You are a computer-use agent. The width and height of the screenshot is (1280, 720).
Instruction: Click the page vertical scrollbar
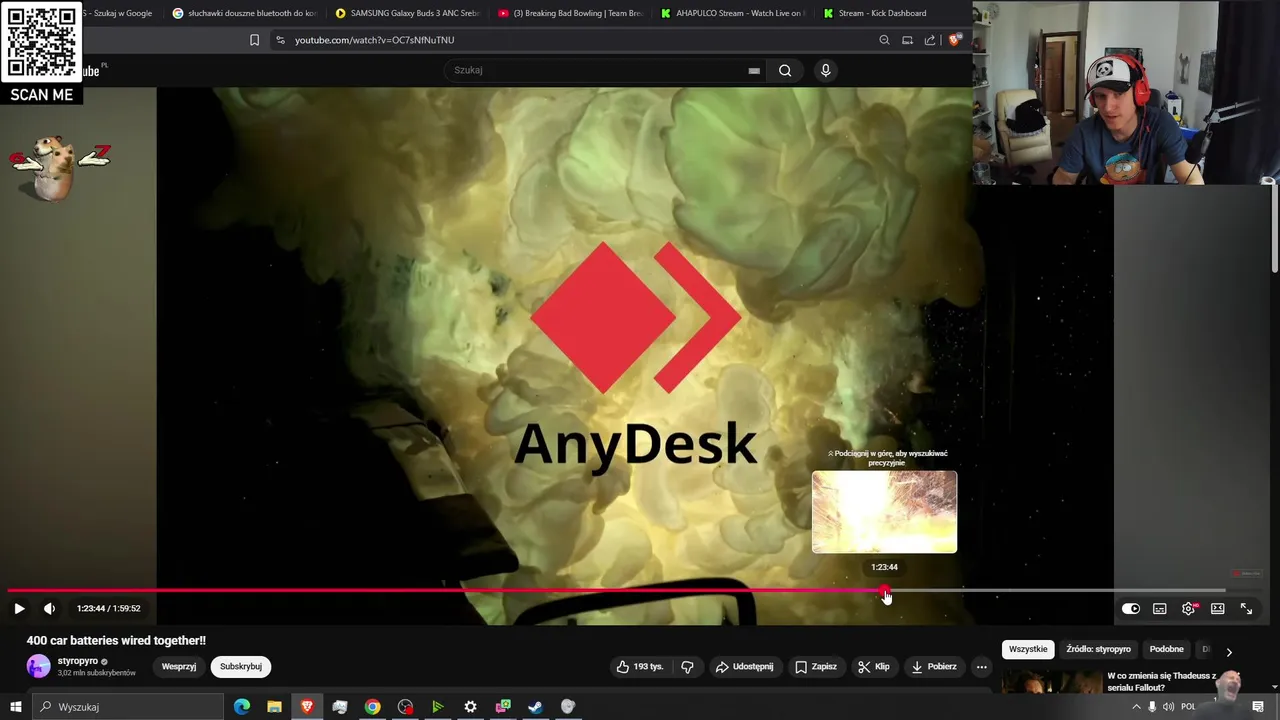pyautogui.click(x=1275, y=231)
